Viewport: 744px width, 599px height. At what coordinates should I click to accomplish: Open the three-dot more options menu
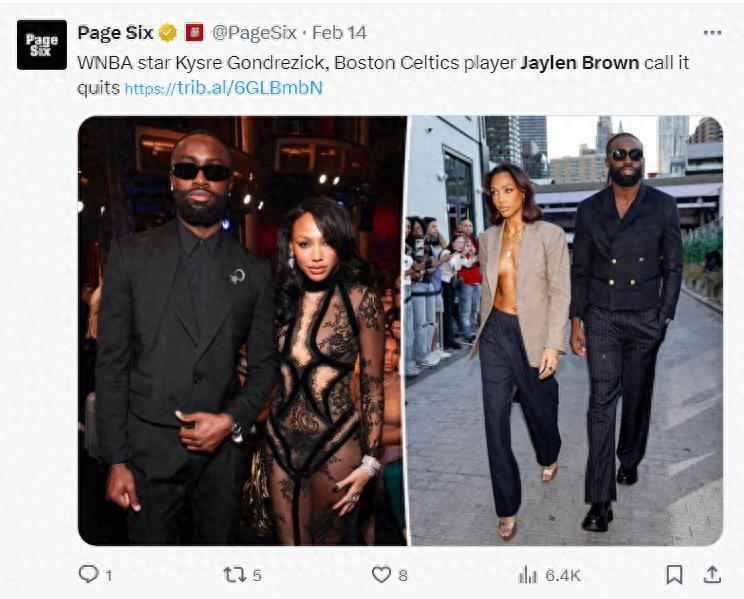[712, 32]
